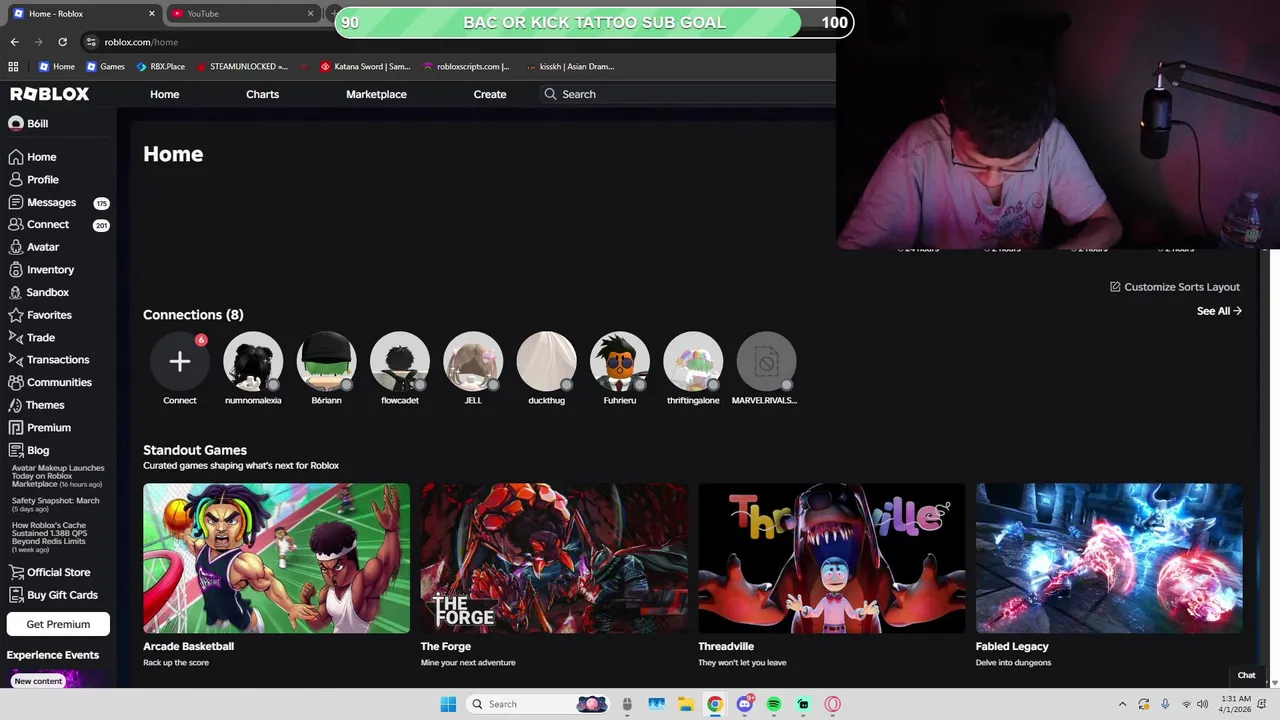The image size is (1280, 720).
Task: Open Premium in the sidebar
Action: (39, 428)
